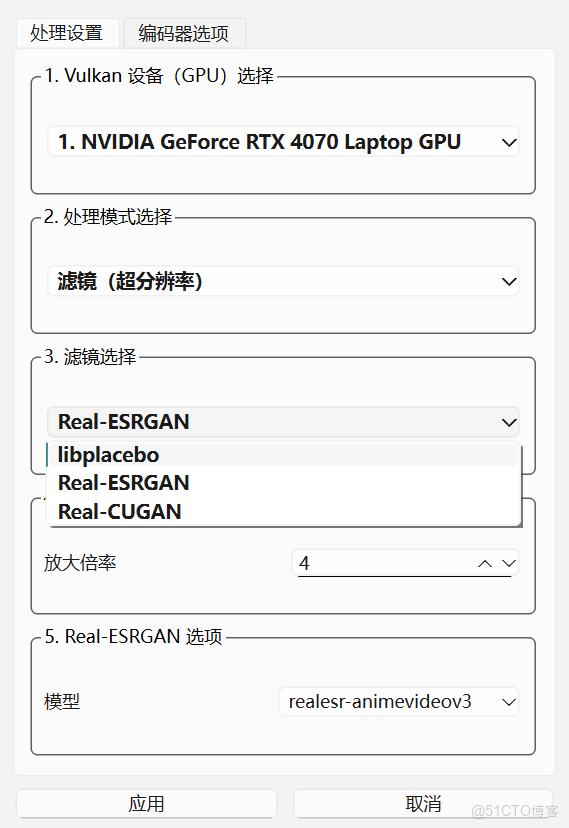Click the '1. Vulkan 设备（GPU）选择' heading
569x828 pixels.
159,76
